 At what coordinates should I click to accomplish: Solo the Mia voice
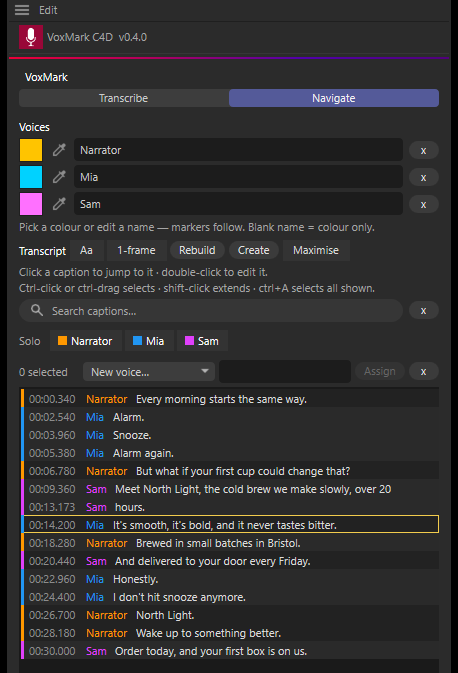[x=149, y=341]
